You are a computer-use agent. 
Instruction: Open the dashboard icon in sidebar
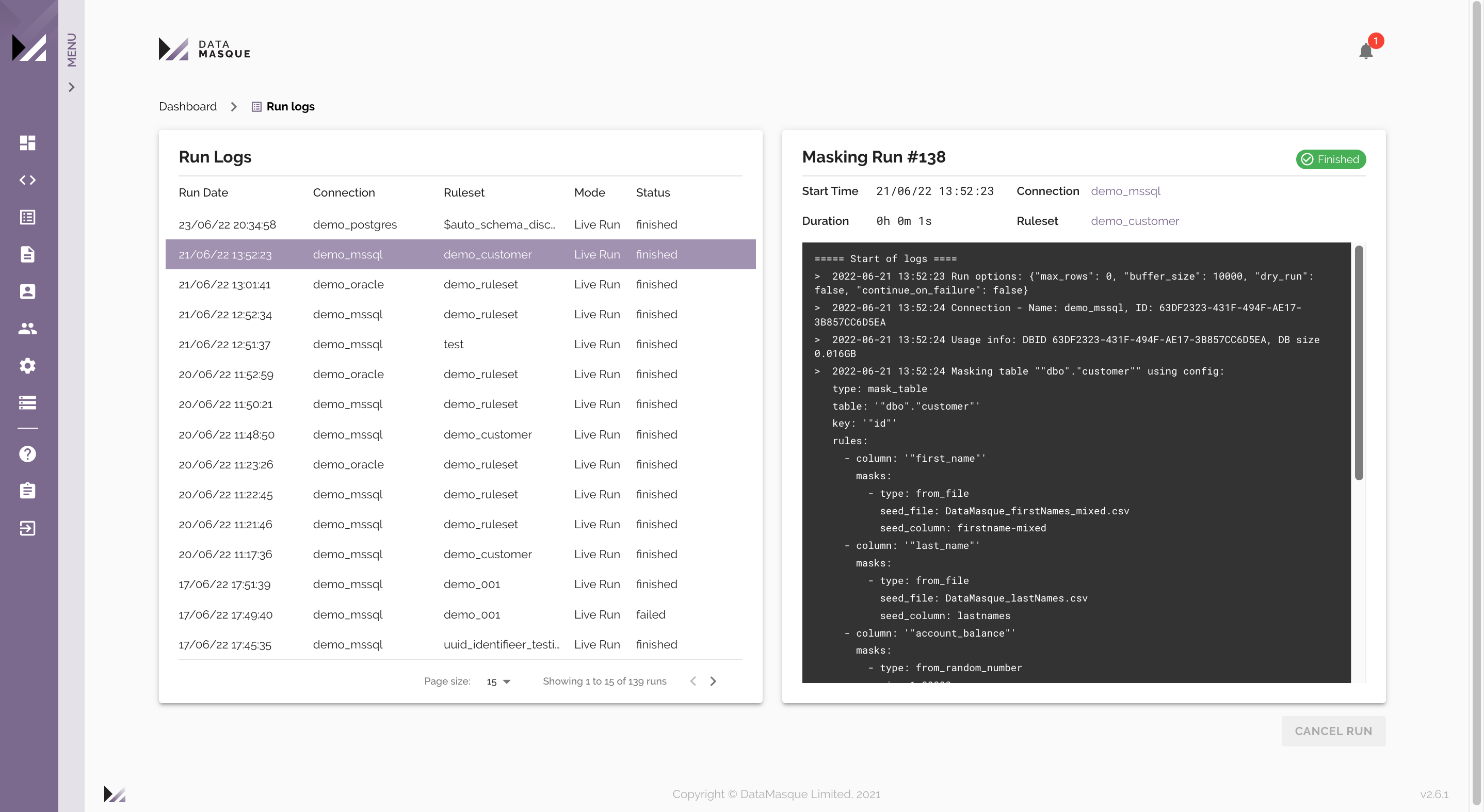[28, 142]
